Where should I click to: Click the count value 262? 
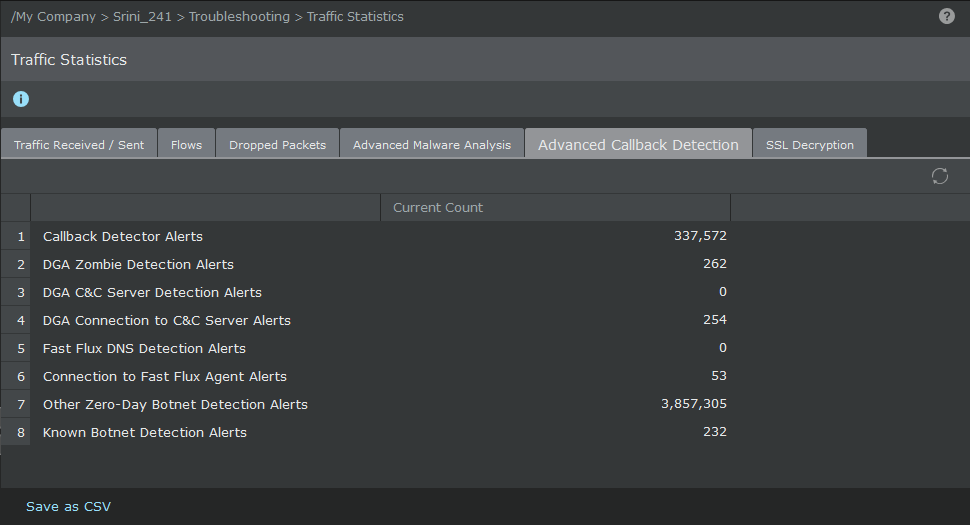click(715, 263)
